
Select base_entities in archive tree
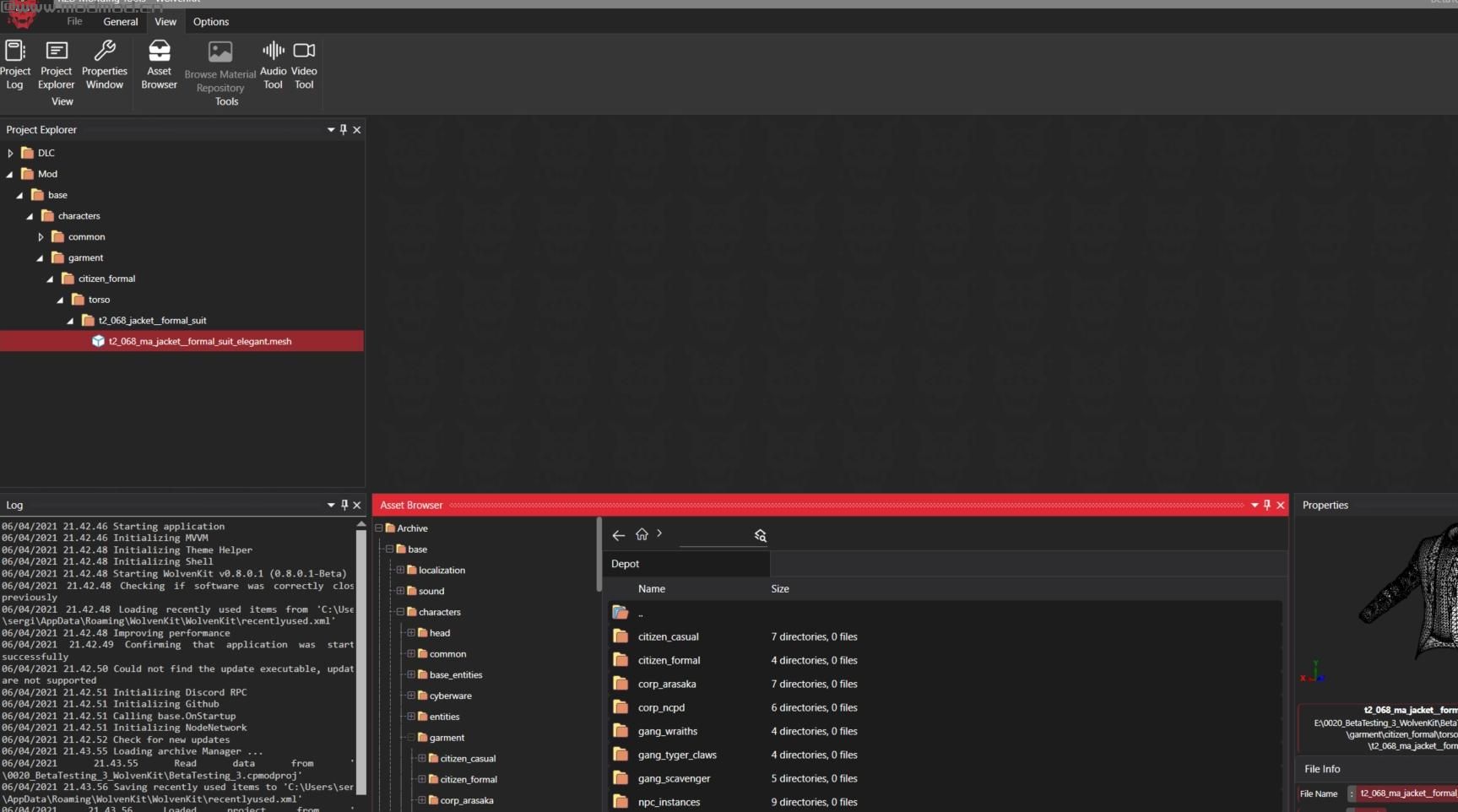[456, 675]
